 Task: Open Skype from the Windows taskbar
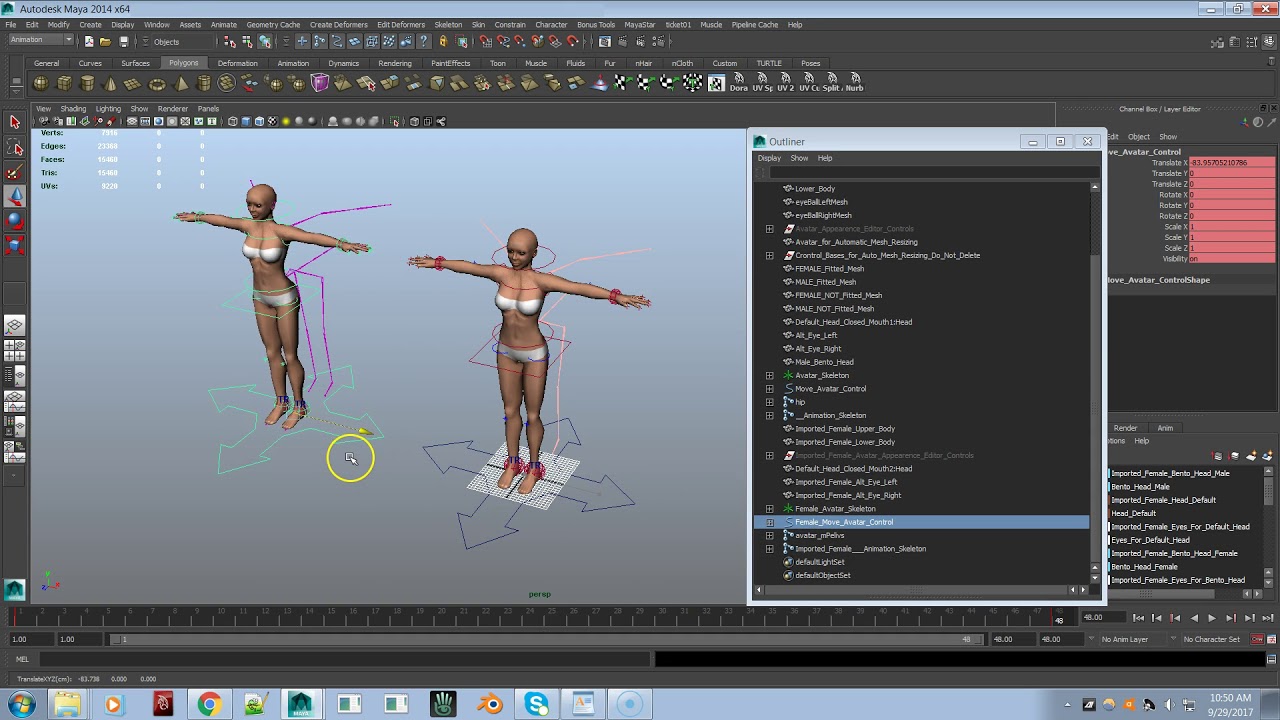click(x=537, y=705)
